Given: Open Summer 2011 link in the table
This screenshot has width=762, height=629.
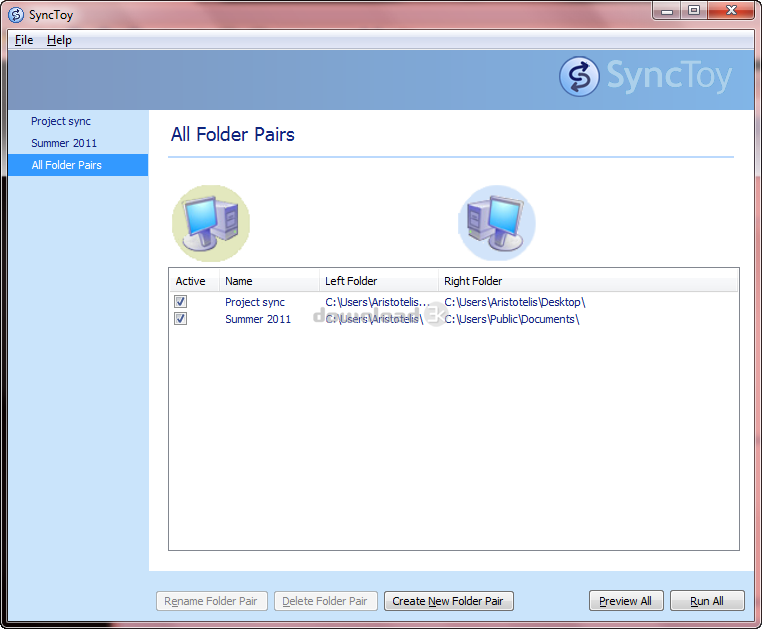Looking at the screenshot, I should 258,319.
